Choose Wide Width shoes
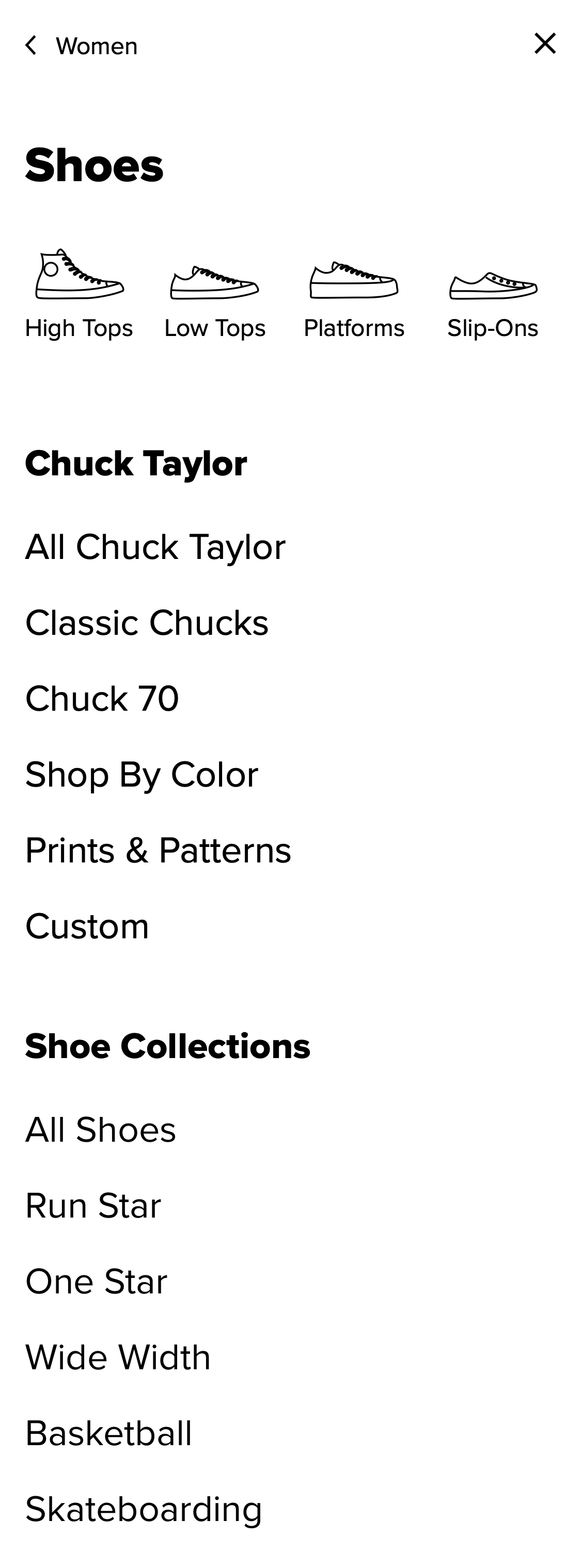Screen dimensions: 581x1568 pyautogui.click(x=118, y=1357)
